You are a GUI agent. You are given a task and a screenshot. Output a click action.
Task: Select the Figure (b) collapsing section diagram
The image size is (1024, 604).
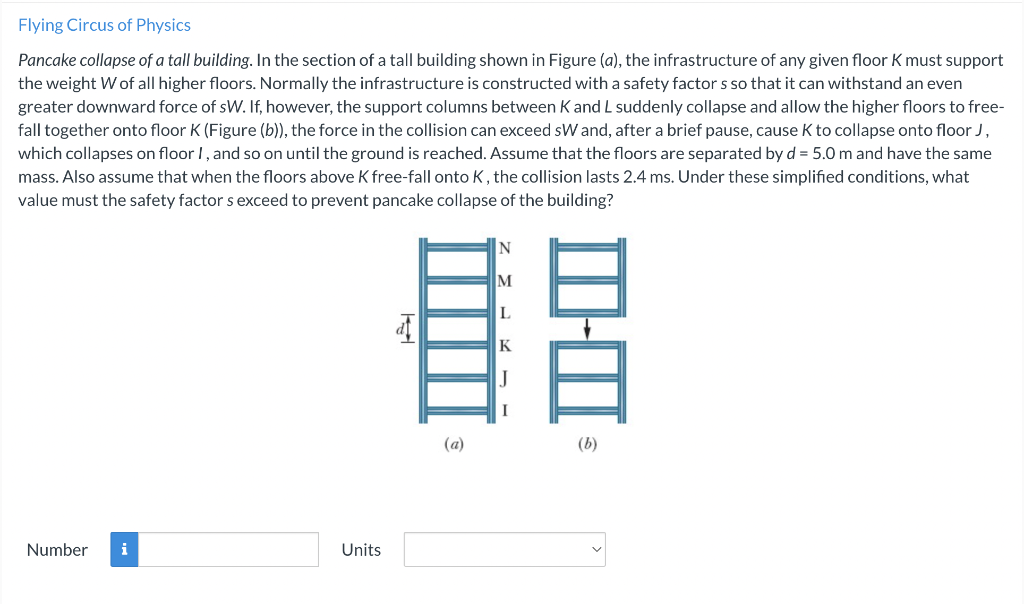(x=588, y=328)
